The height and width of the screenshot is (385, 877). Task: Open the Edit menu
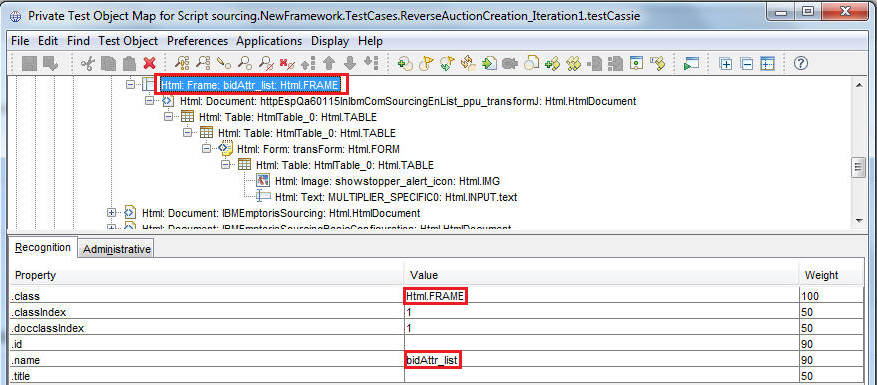click(x=48, y=41)
